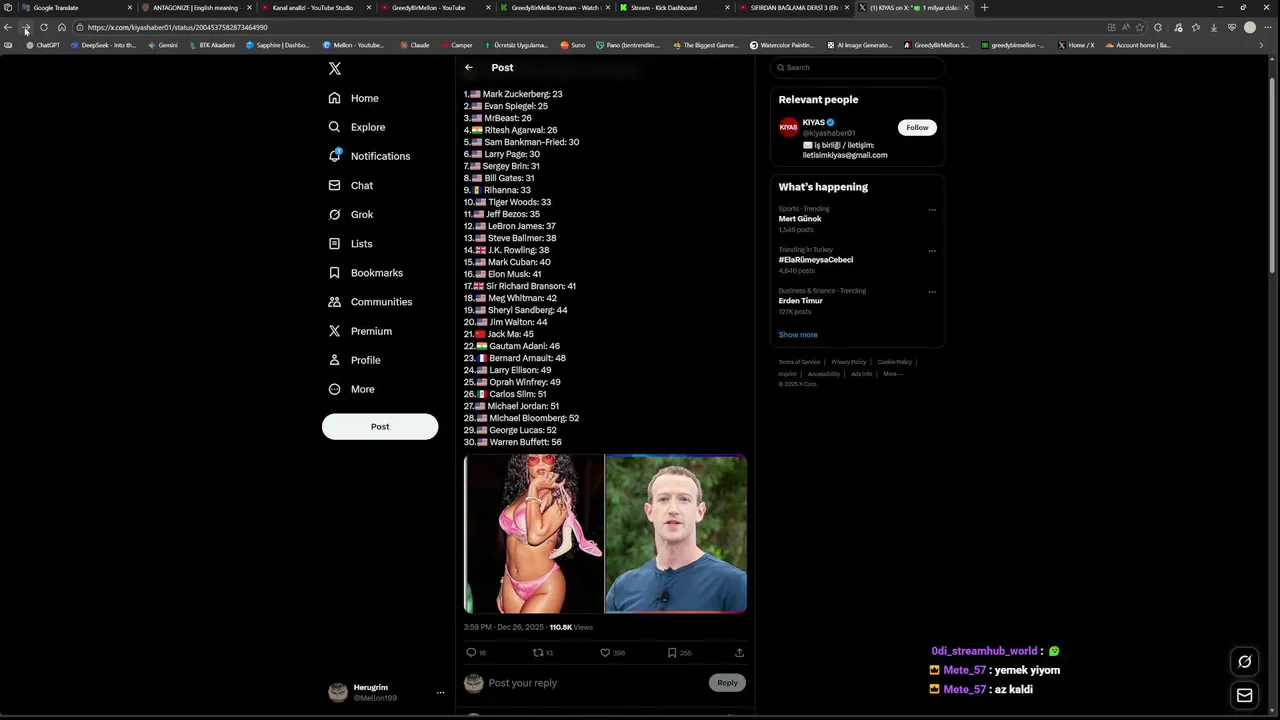Click the Search box on X
The width and height of the screenshot is (1280, 720).
point(857,67)
